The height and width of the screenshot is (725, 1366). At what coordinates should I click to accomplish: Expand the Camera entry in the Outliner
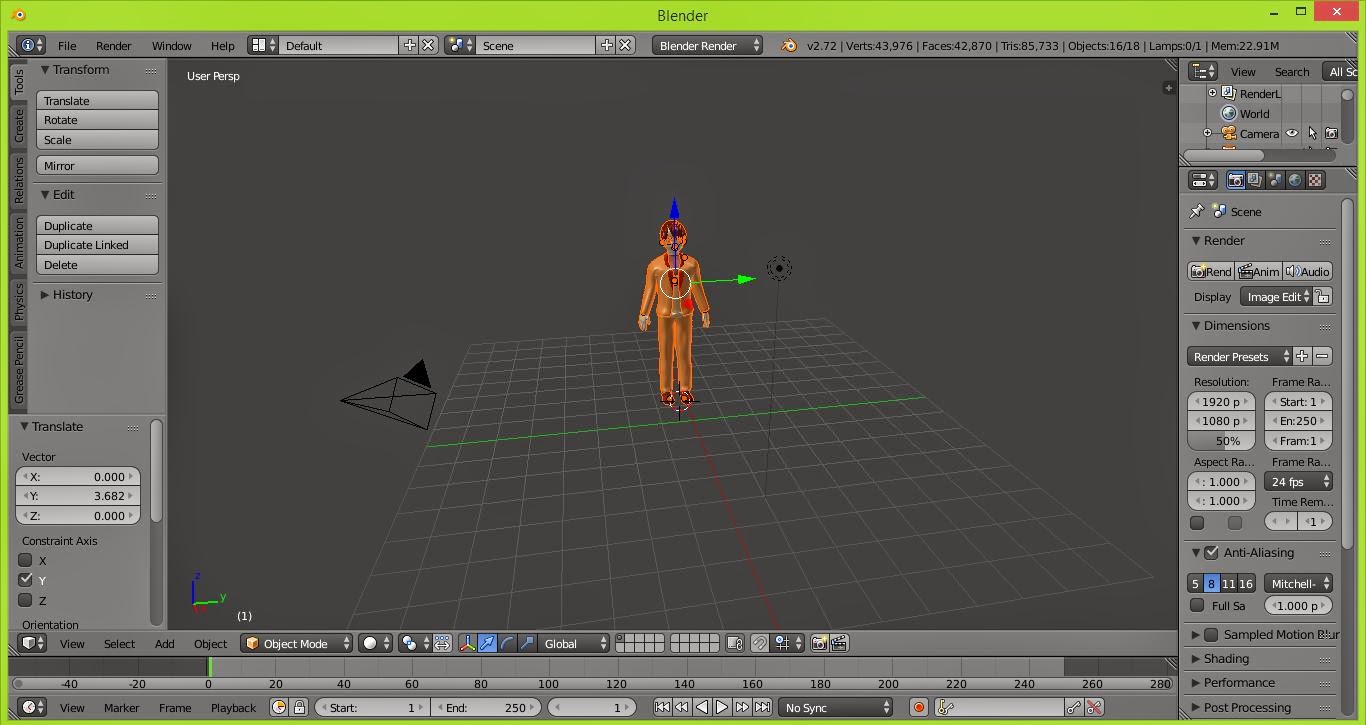1207,133
